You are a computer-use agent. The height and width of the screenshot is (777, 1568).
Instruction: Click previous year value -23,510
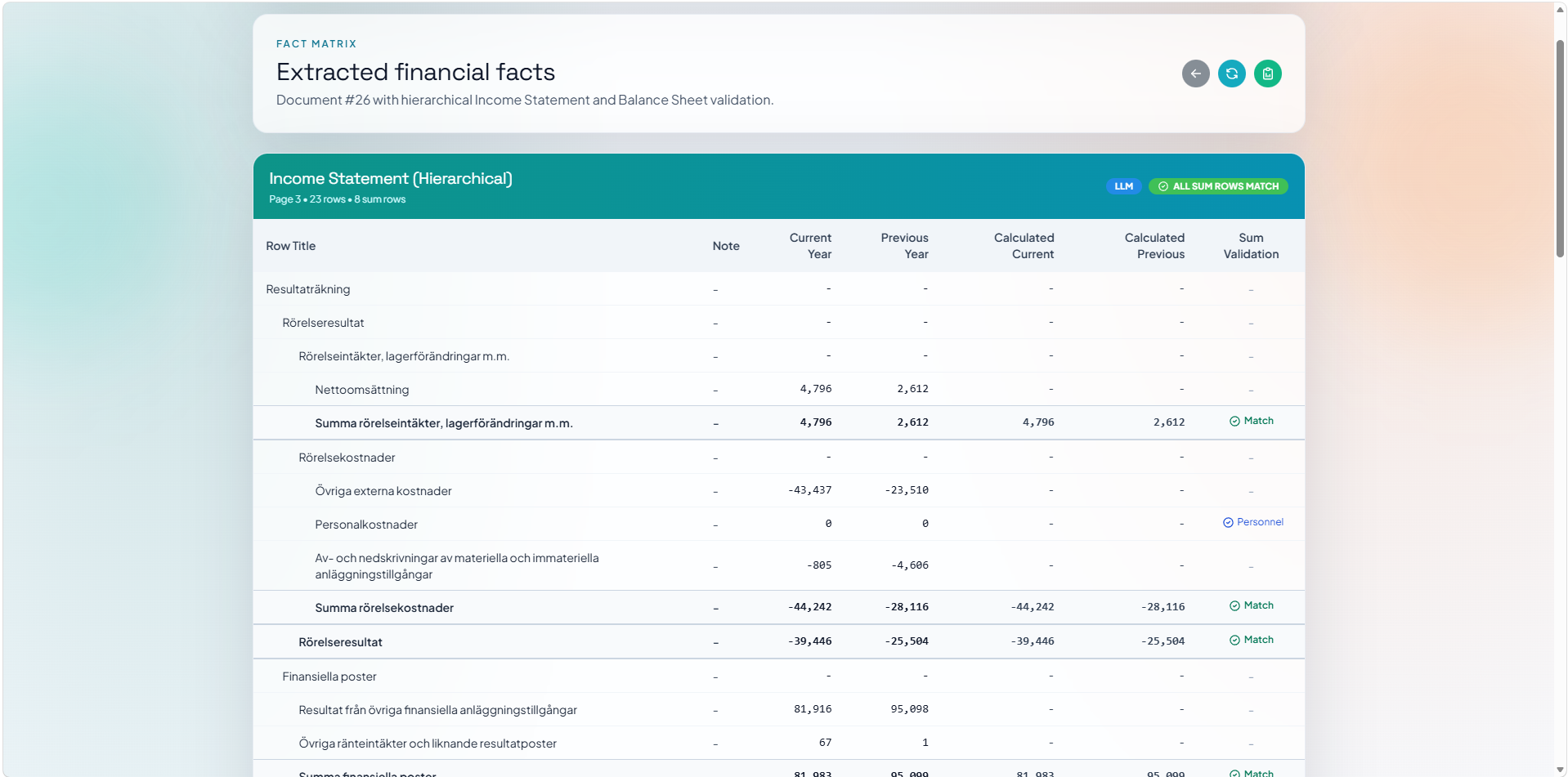tap(906, 490)
